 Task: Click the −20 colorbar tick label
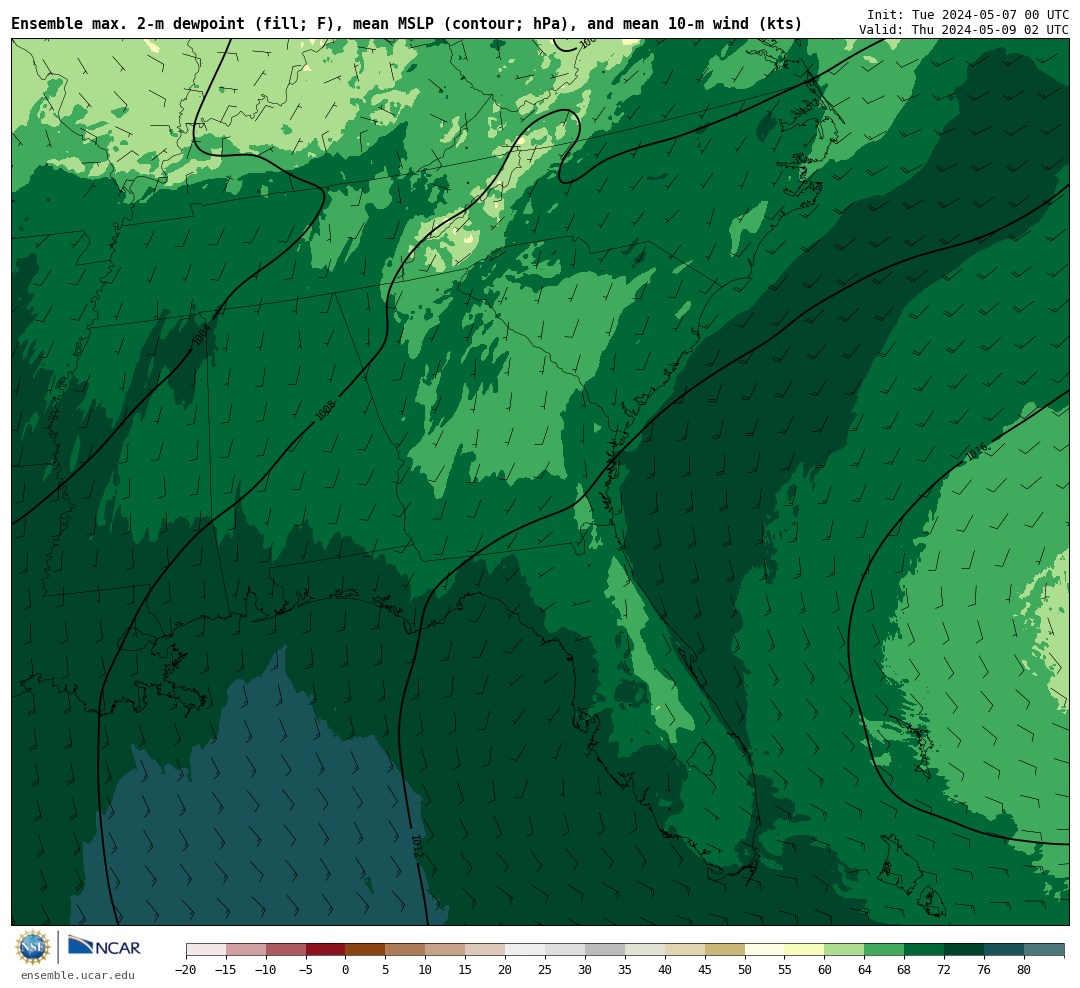pyautogui.click(x=185, y=970)
